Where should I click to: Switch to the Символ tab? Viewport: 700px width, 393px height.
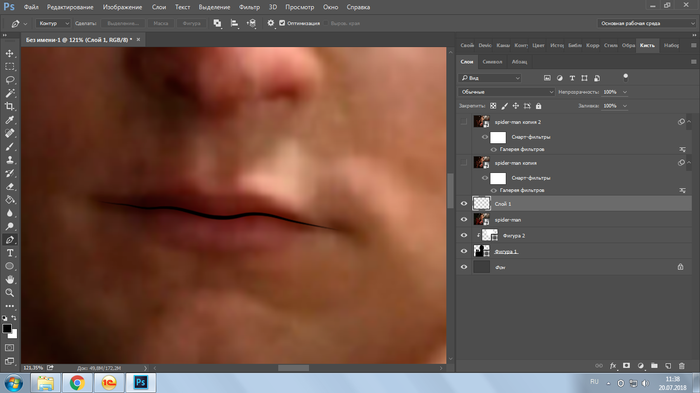(492, 62)
